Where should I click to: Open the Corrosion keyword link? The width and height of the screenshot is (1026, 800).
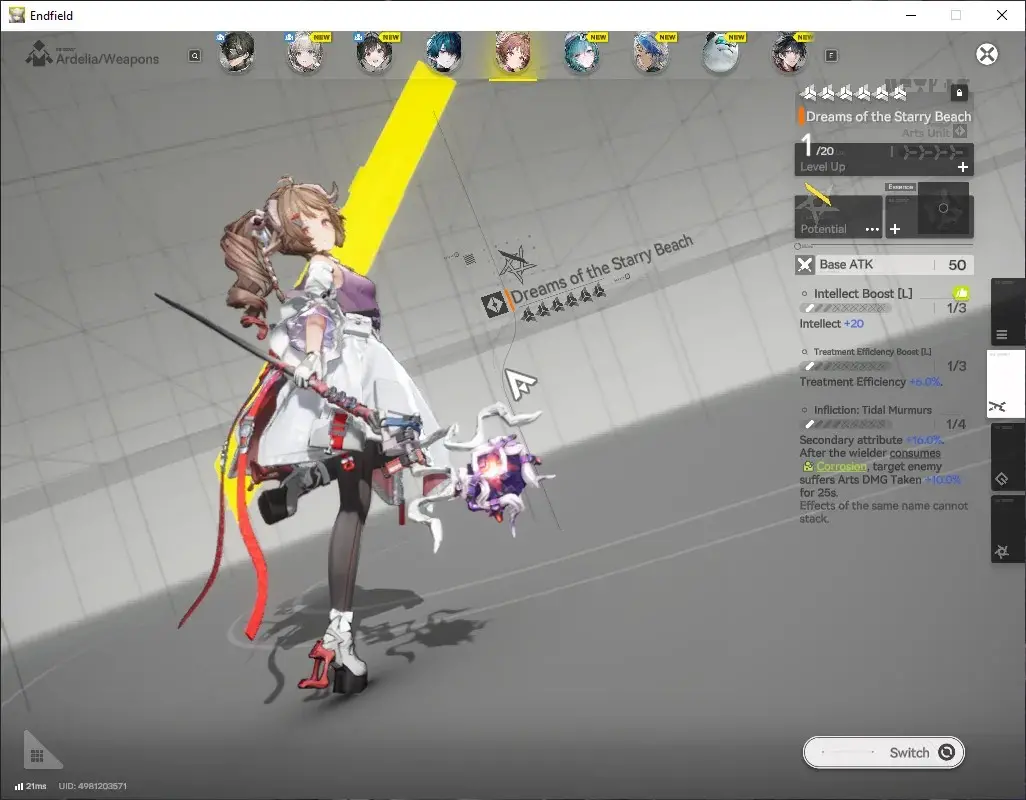[841, 466]
